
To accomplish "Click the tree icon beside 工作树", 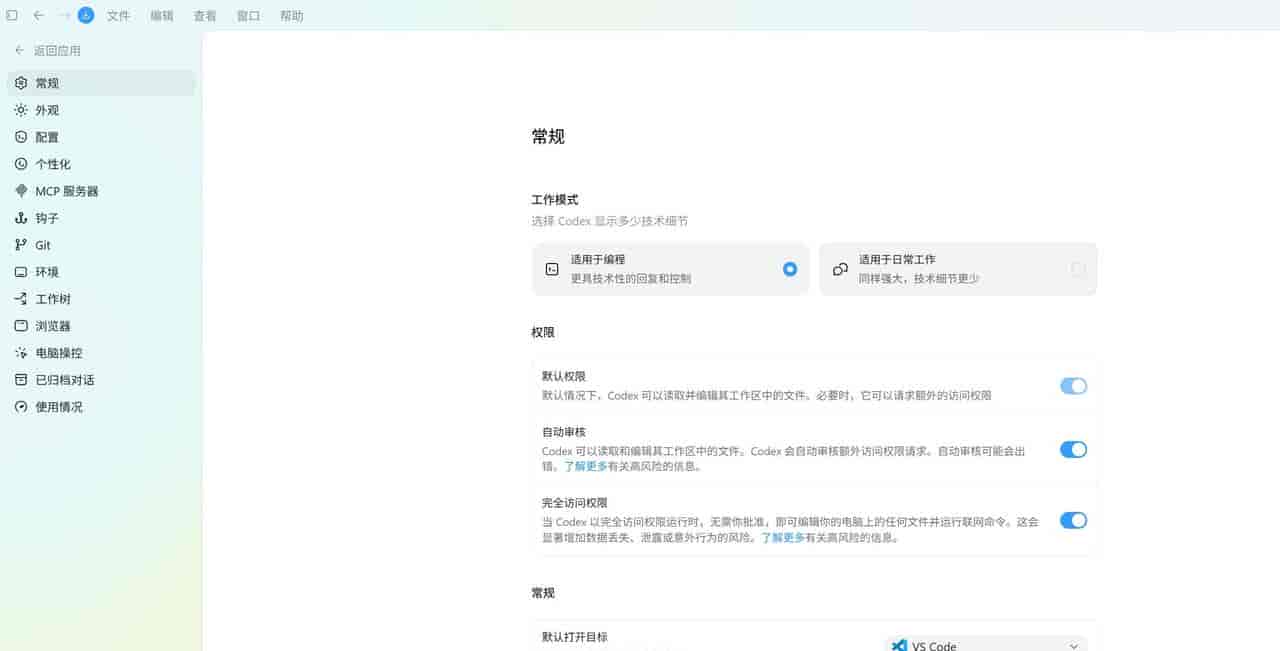I will (21, 299).
